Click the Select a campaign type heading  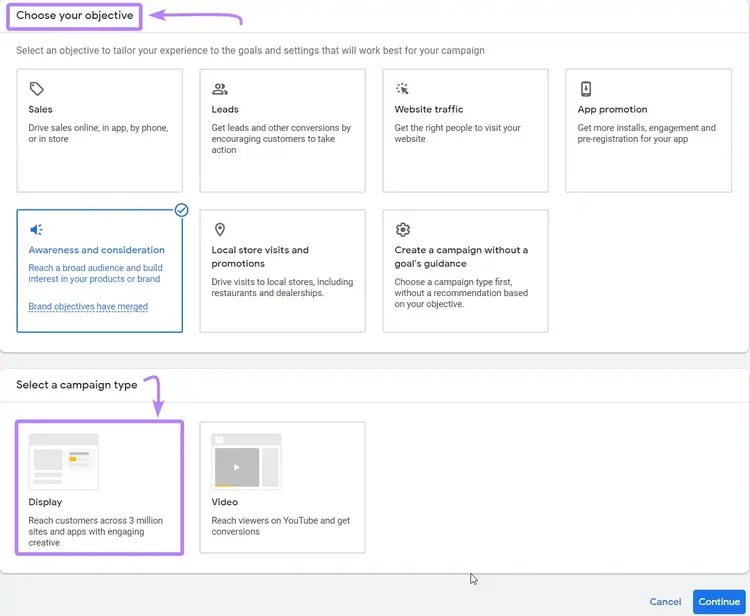[x=77, y=385]
